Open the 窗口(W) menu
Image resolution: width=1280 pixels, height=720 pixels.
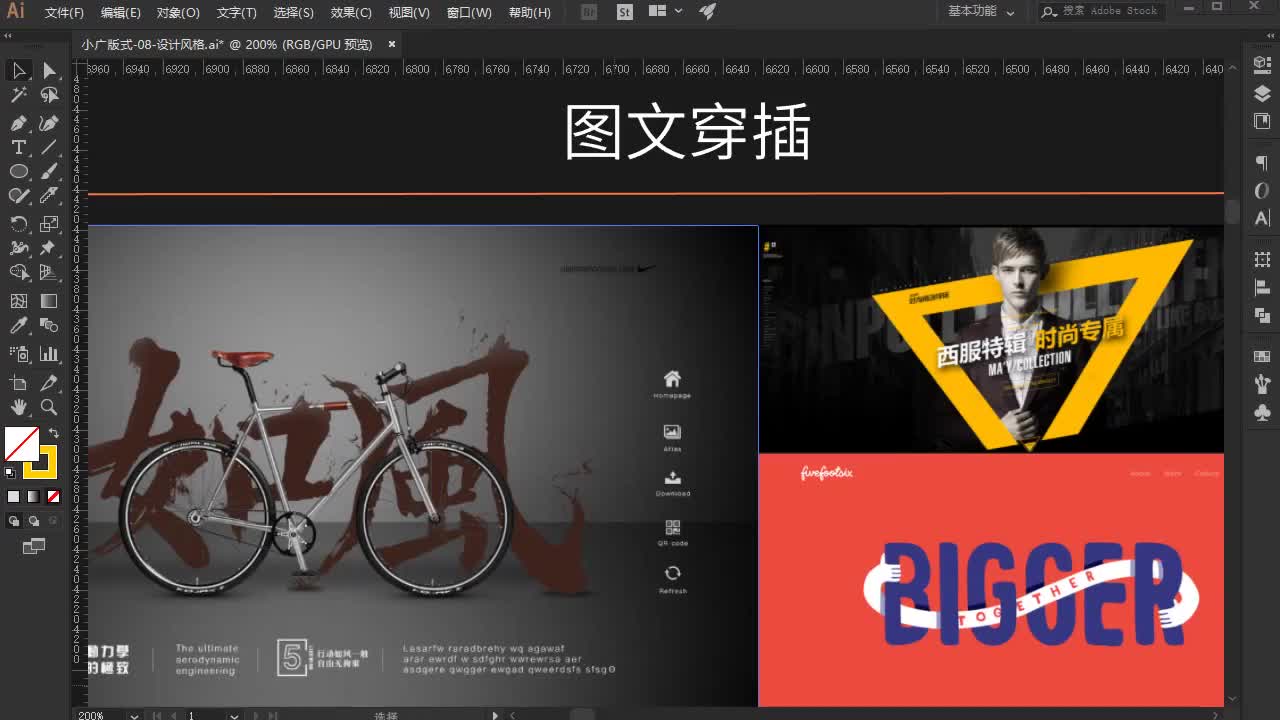click(469, 12)
